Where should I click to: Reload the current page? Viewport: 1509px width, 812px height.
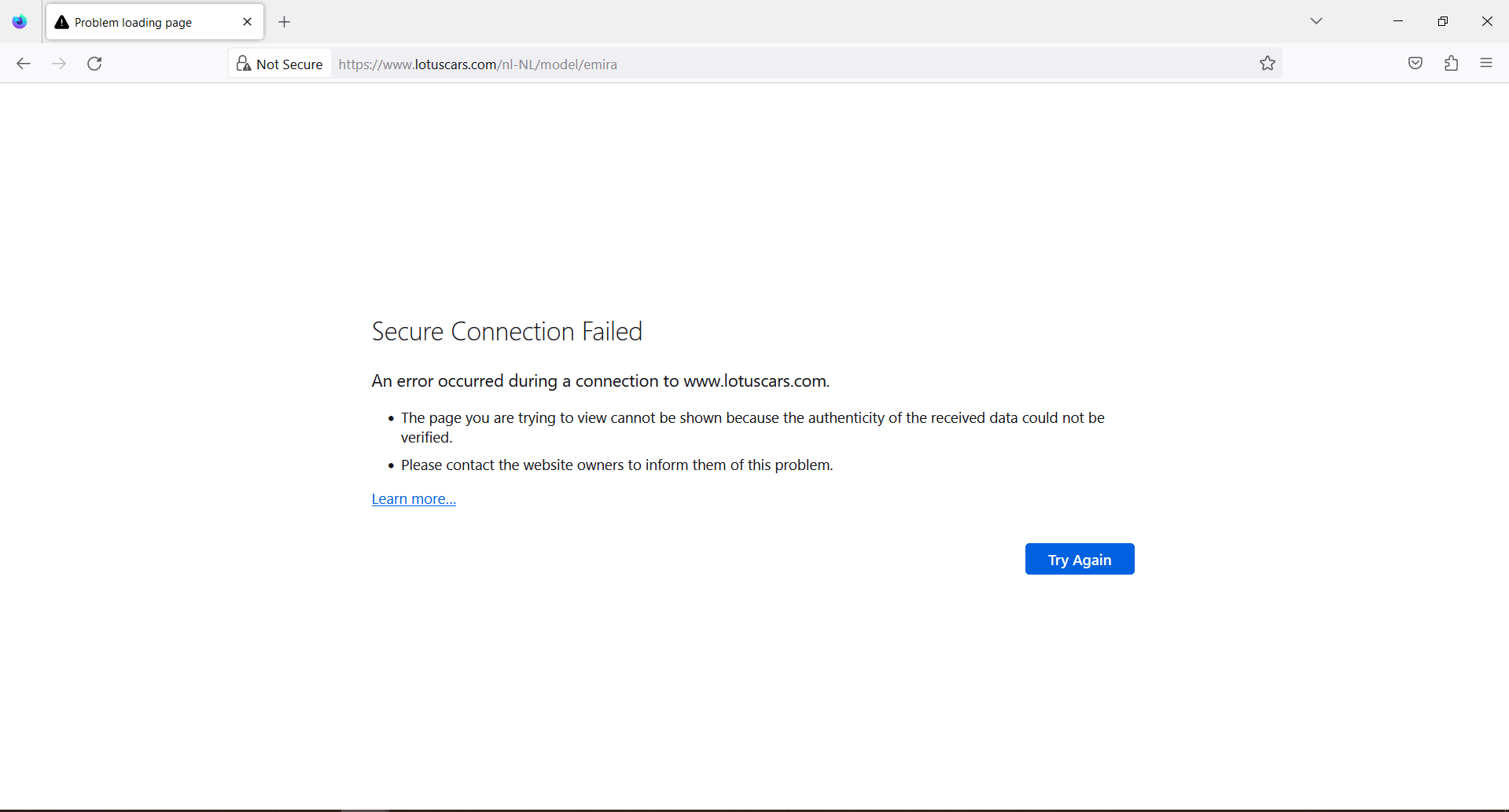click(x=94, y=64)
